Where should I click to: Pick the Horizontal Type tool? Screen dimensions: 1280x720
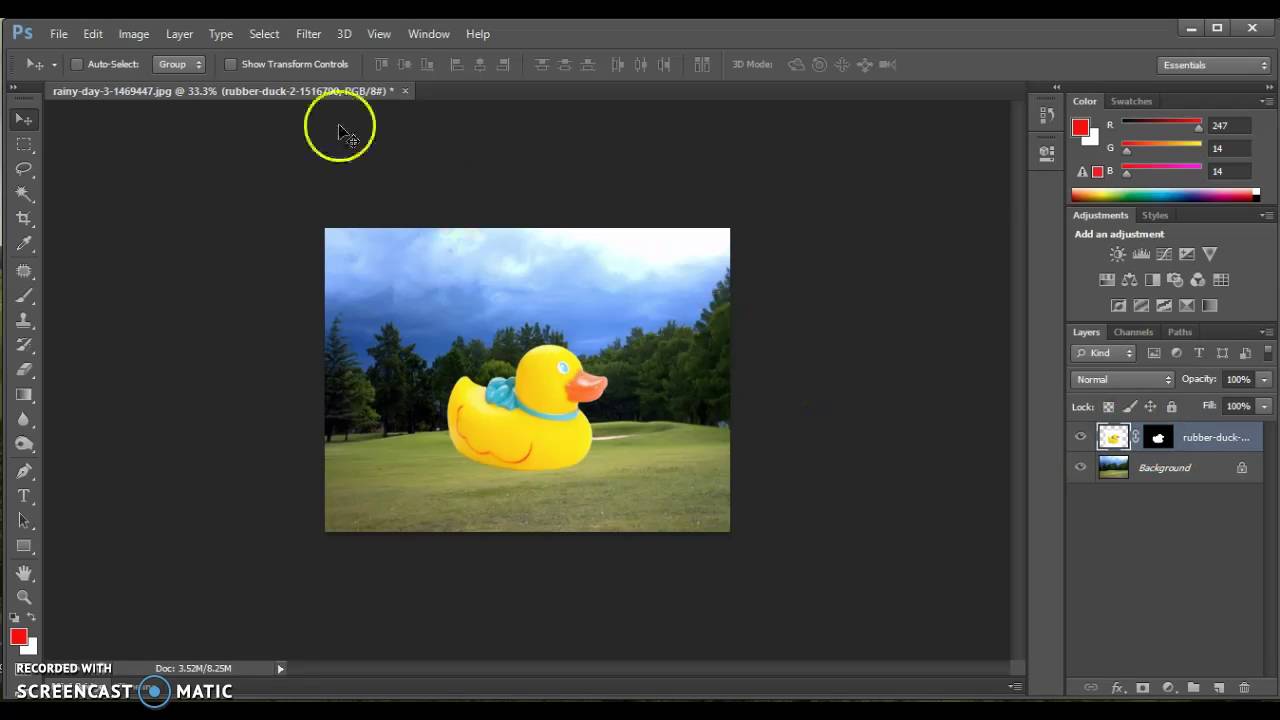24,496
